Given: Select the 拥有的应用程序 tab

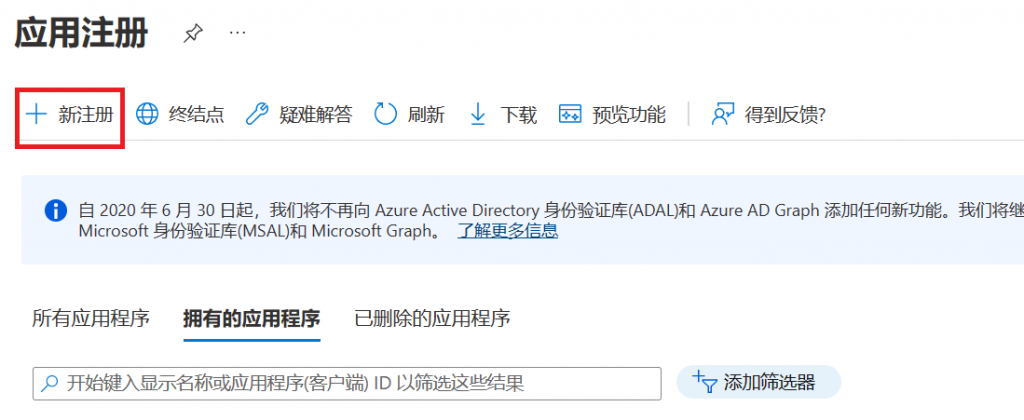Looking at the screenshot, I should tap(251, 319).
